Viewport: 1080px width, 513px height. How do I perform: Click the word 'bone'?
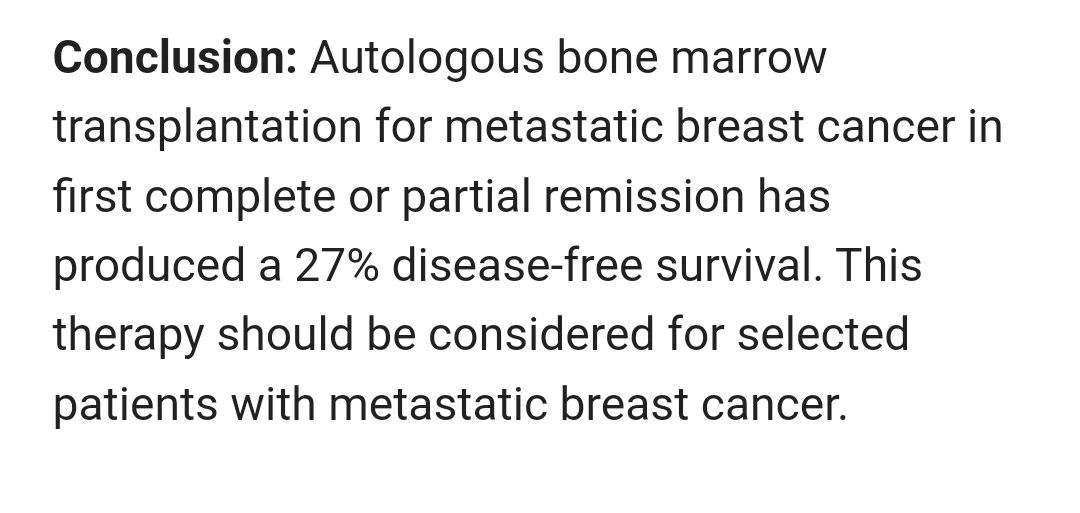(x=608, y=58)
